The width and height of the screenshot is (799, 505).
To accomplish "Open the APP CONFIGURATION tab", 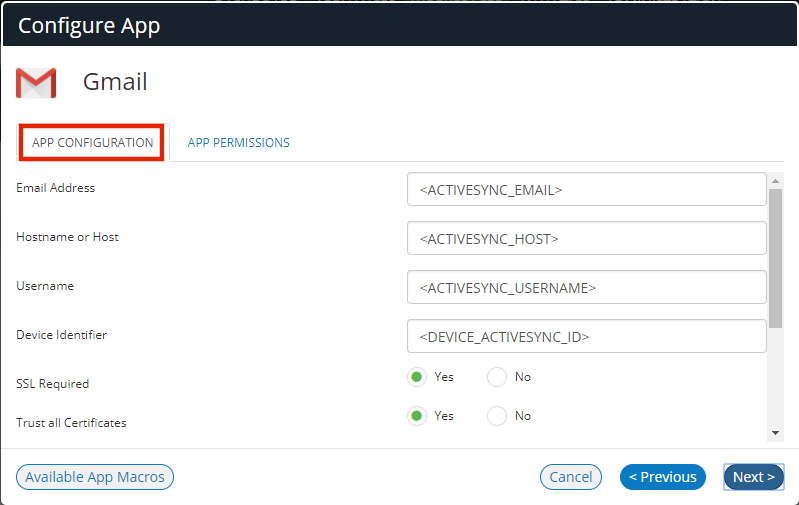I will 92,143.
